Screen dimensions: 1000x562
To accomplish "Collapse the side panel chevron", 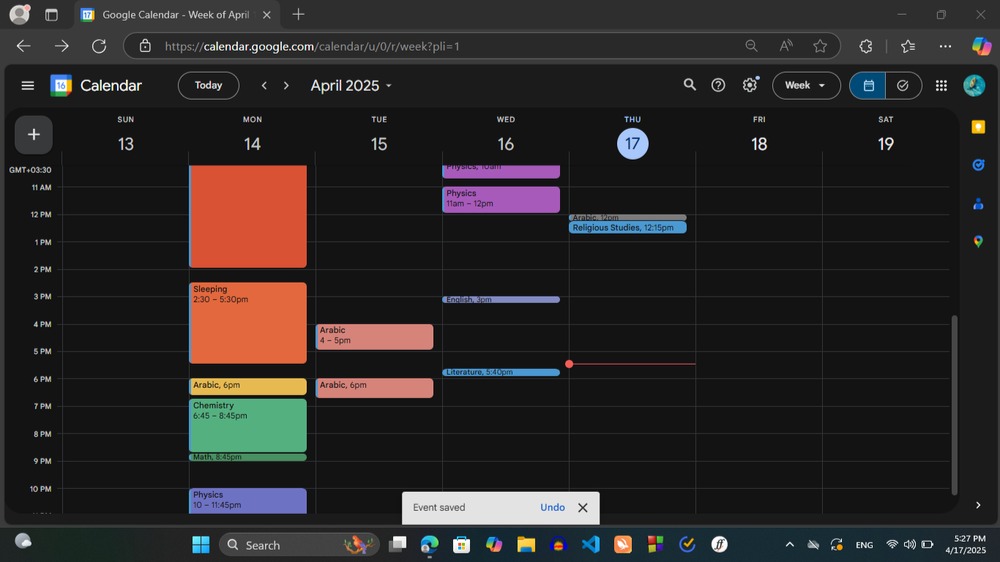I will pos(978,505).
